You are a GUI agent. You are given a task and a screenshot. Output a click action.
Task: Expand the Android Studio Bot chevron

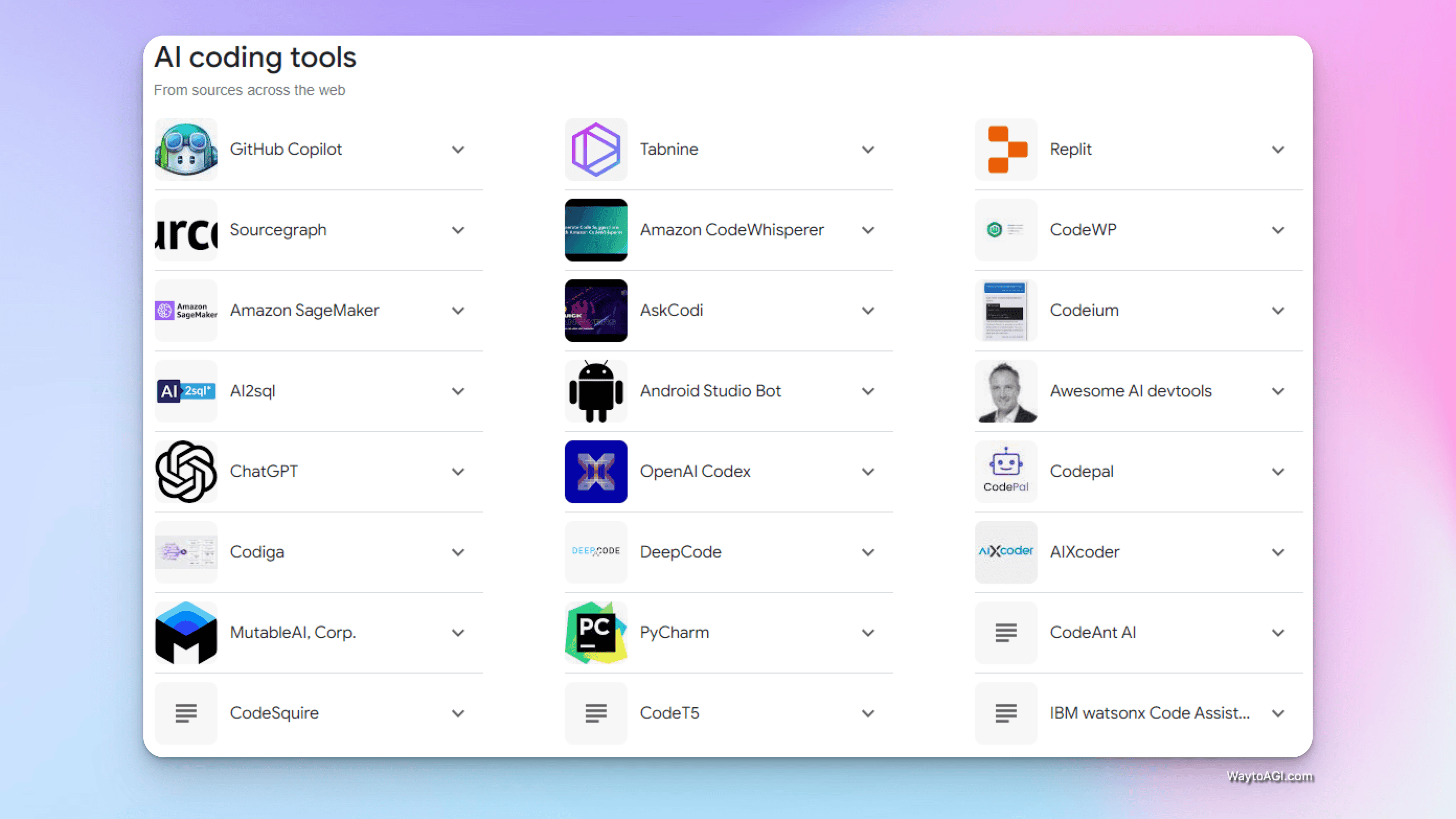868,391
